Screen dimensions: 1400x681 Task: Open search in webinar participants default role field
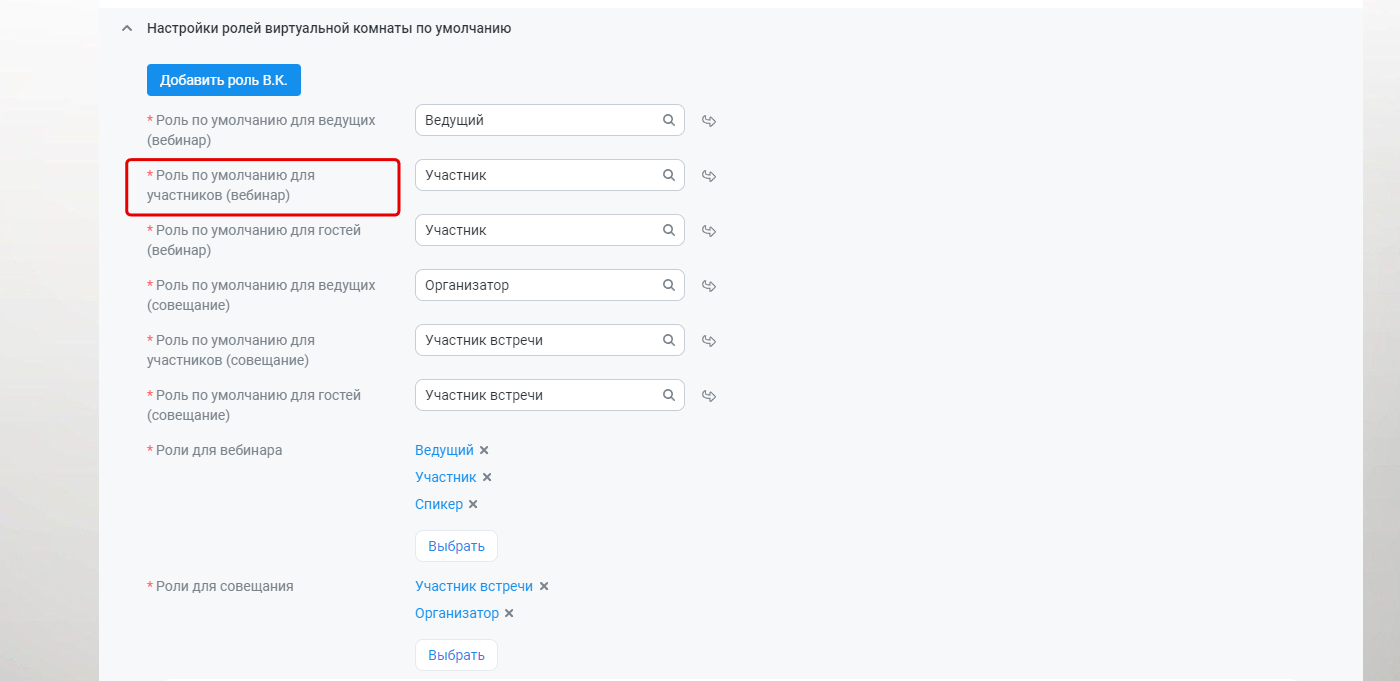(x=669, y=175)
